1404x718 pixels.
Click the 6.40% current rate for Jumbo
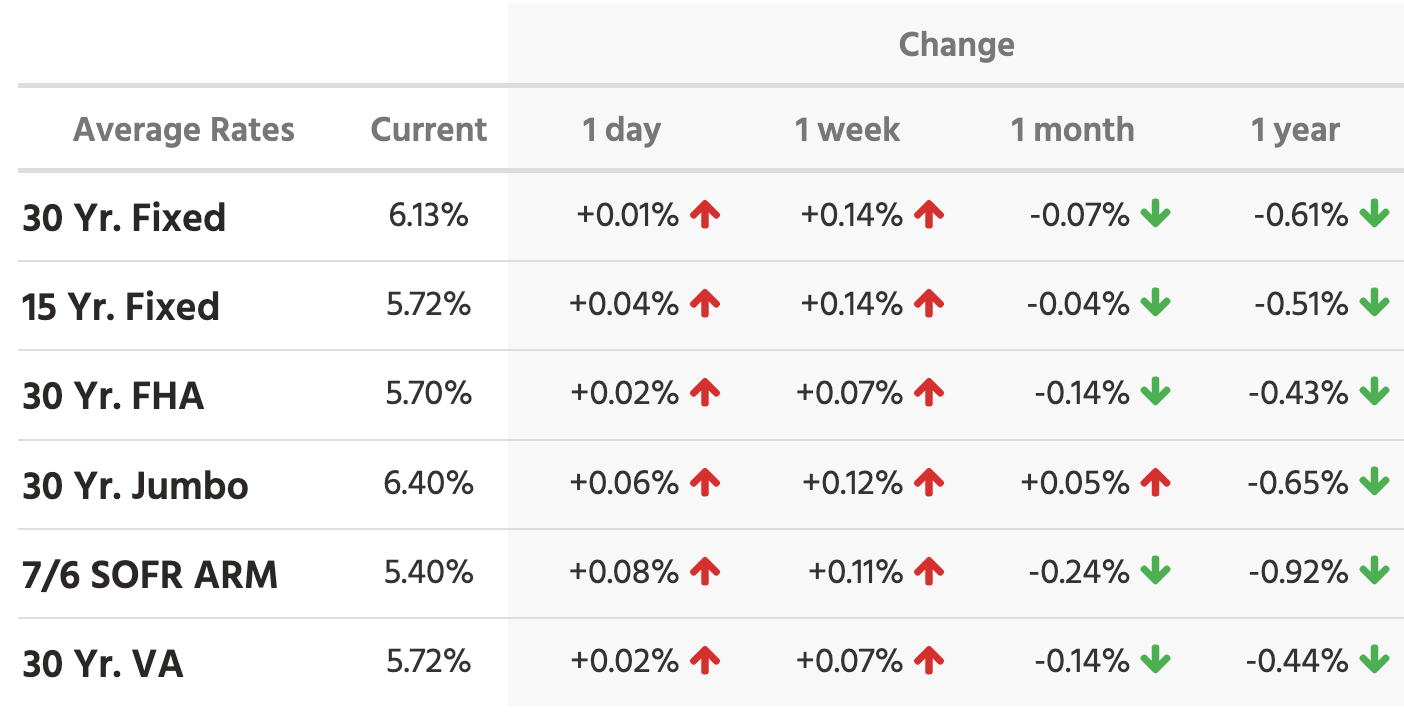(428, 484)
